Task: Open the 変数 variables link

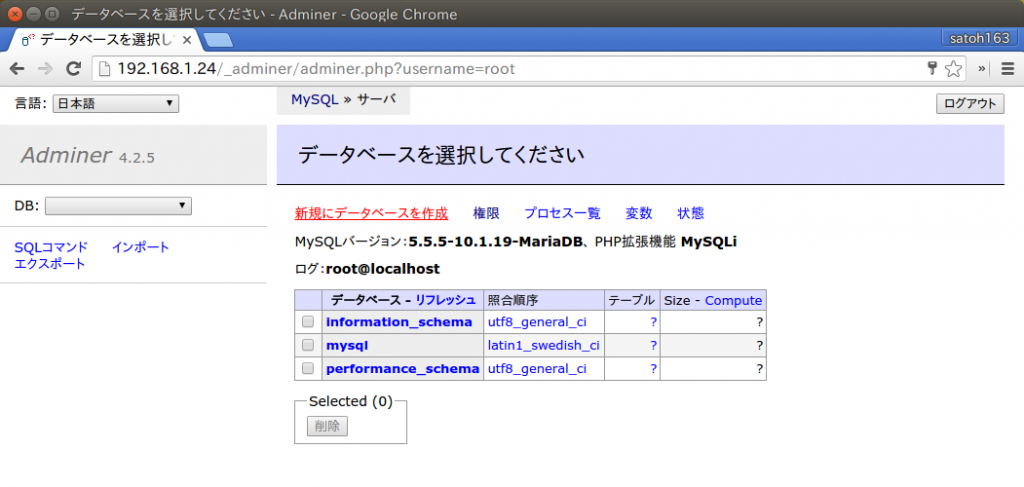Action: tap(639, 213)
